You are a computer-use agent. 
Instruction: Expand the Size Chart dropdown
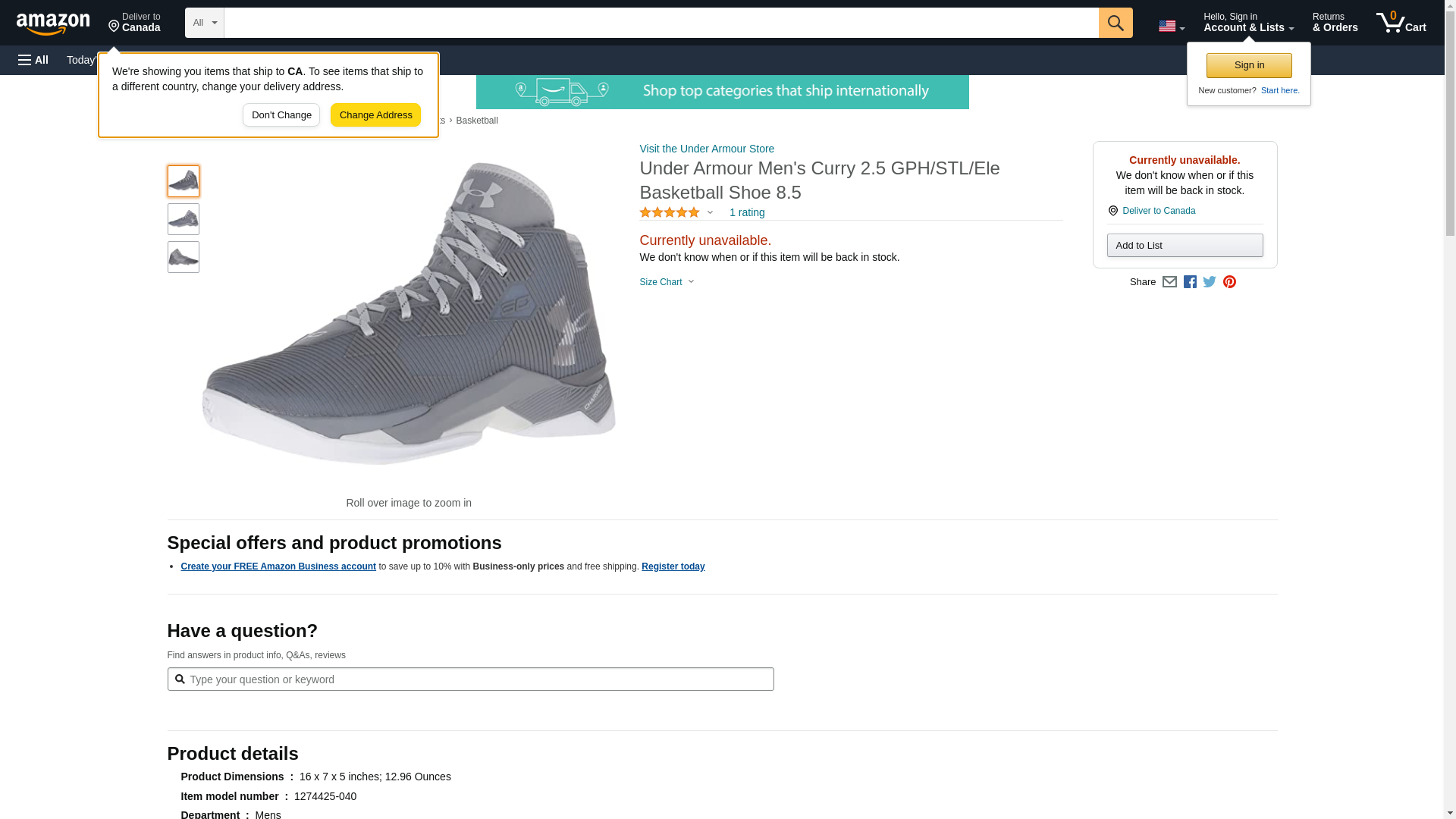click(667, 282)
